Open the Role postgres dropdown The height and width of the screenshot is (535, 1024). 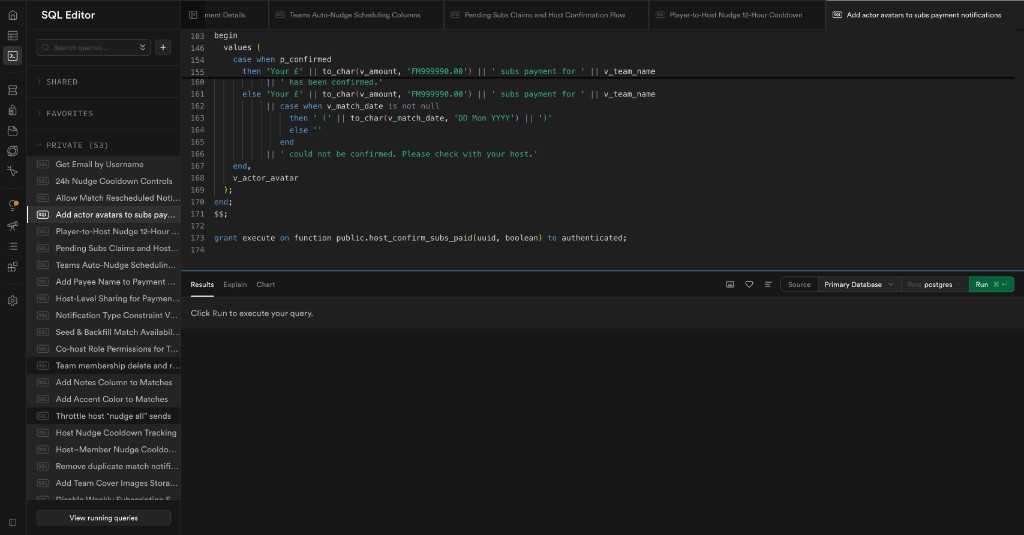coord(934,284)
